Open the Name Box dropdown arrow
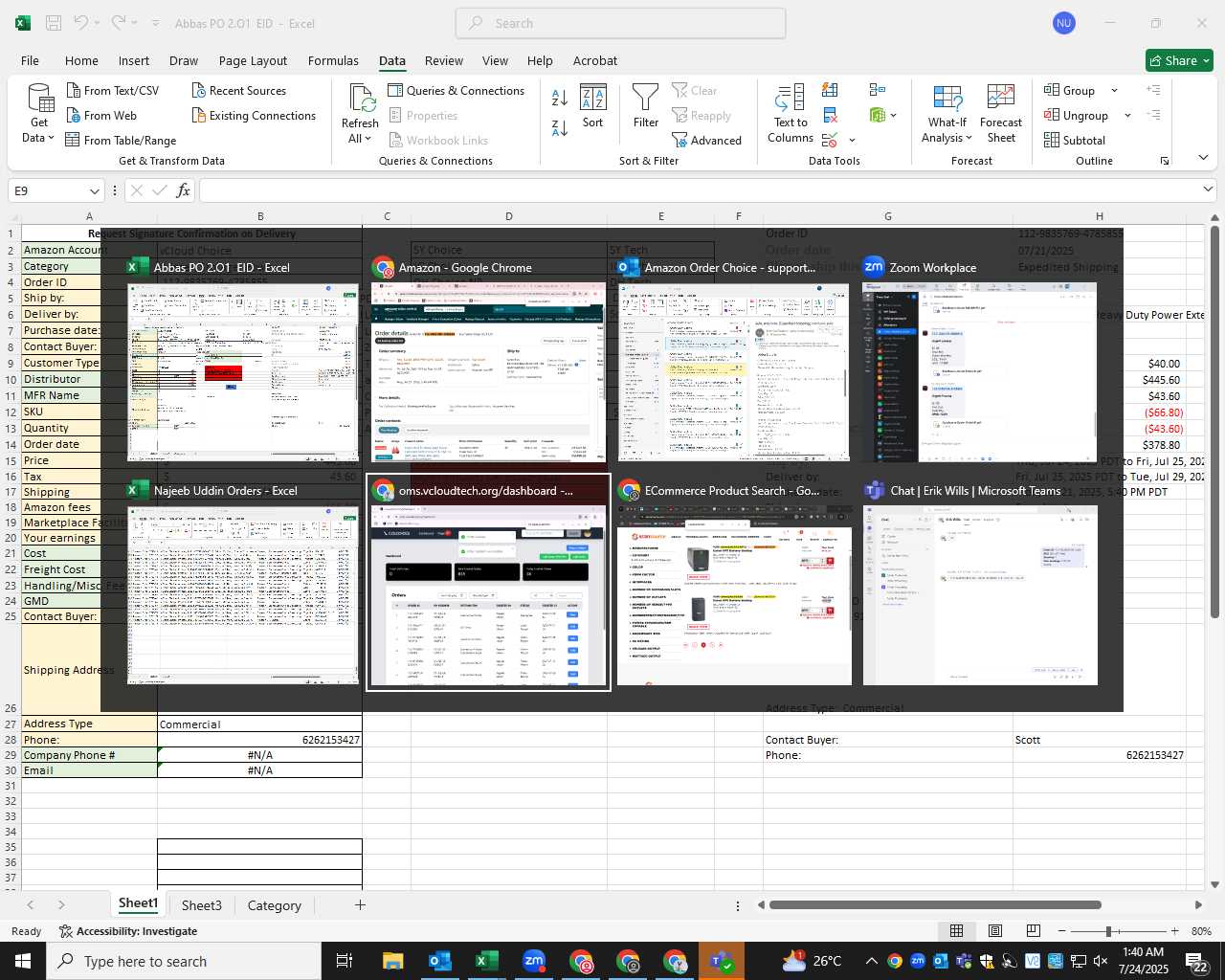1225x980 pixels. click(94, 190)
